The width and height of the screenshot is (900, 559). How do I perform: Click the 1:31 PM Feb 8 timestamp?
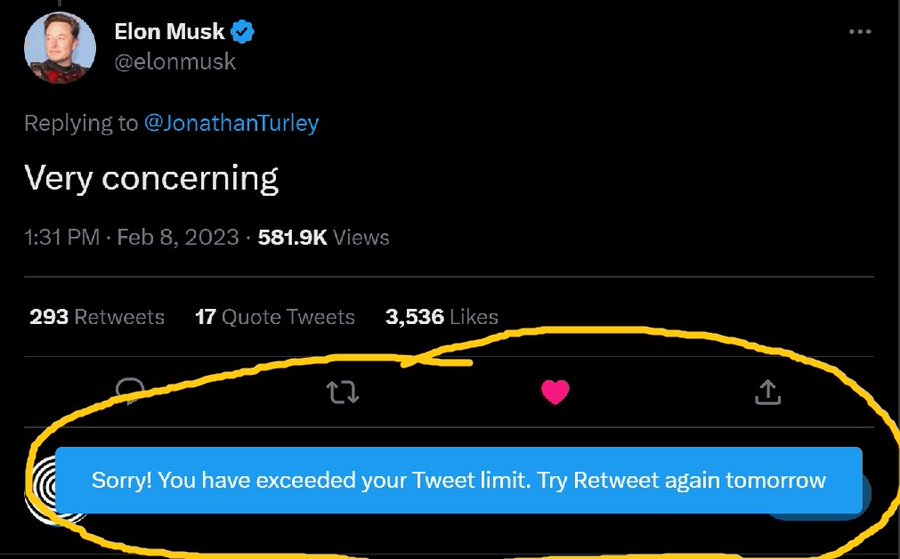click(x=131, y=238)
